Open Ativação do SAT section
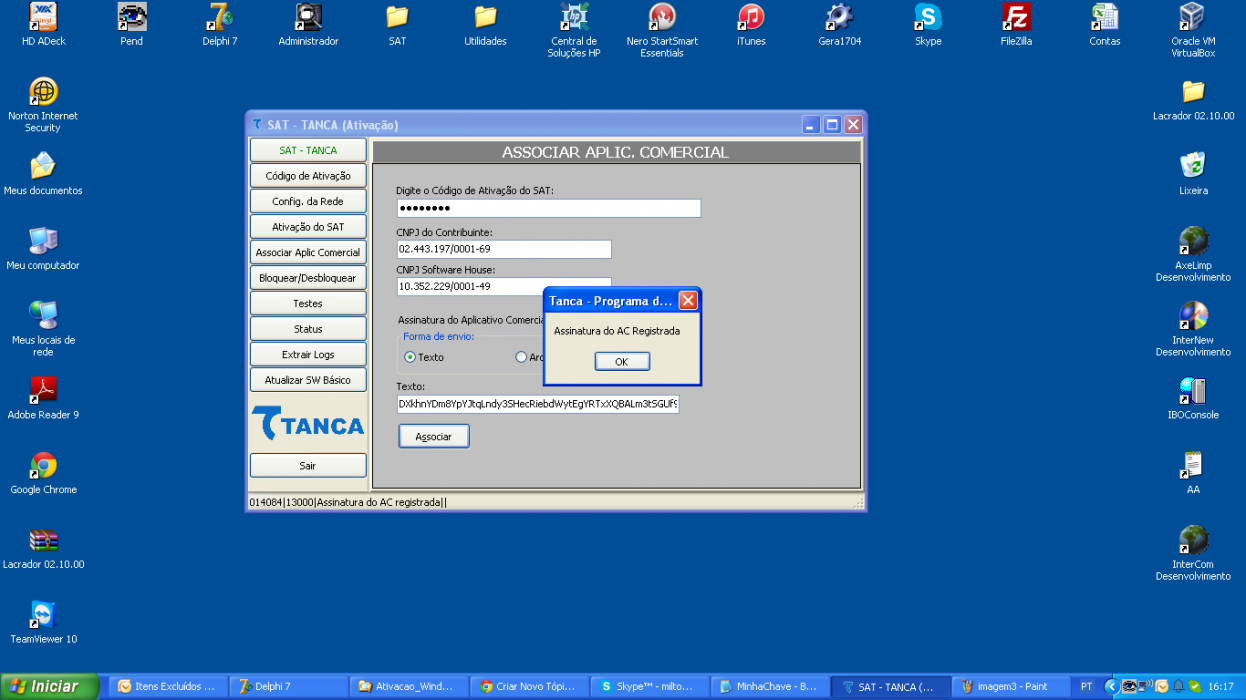The height and width of the screenshot is (700, 1246). (x=308, y=227)
